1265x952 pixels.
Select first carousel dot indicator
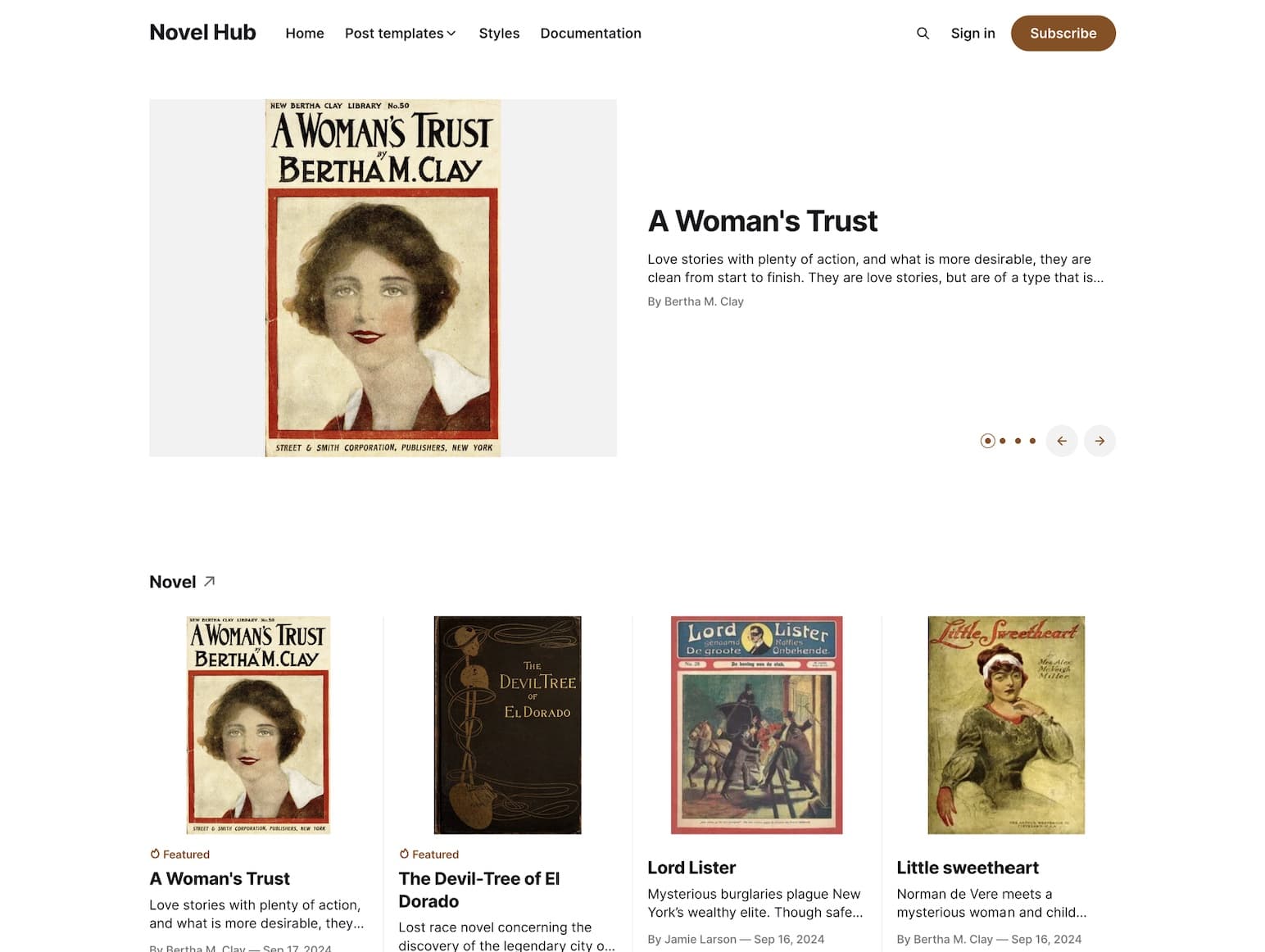click(987, 441)
